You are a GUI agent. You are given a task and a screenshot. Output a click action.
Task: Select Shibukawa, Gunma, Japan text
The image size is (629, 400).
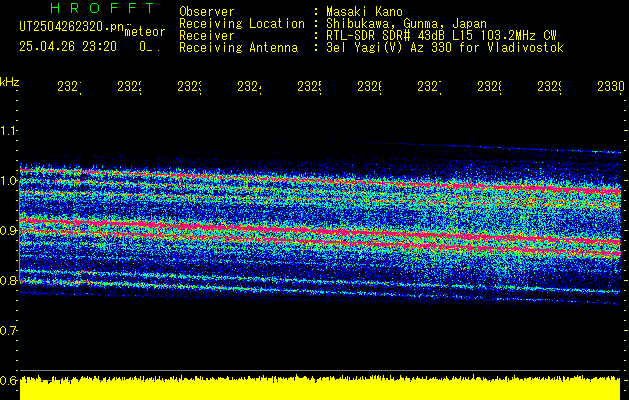[406, 24]
